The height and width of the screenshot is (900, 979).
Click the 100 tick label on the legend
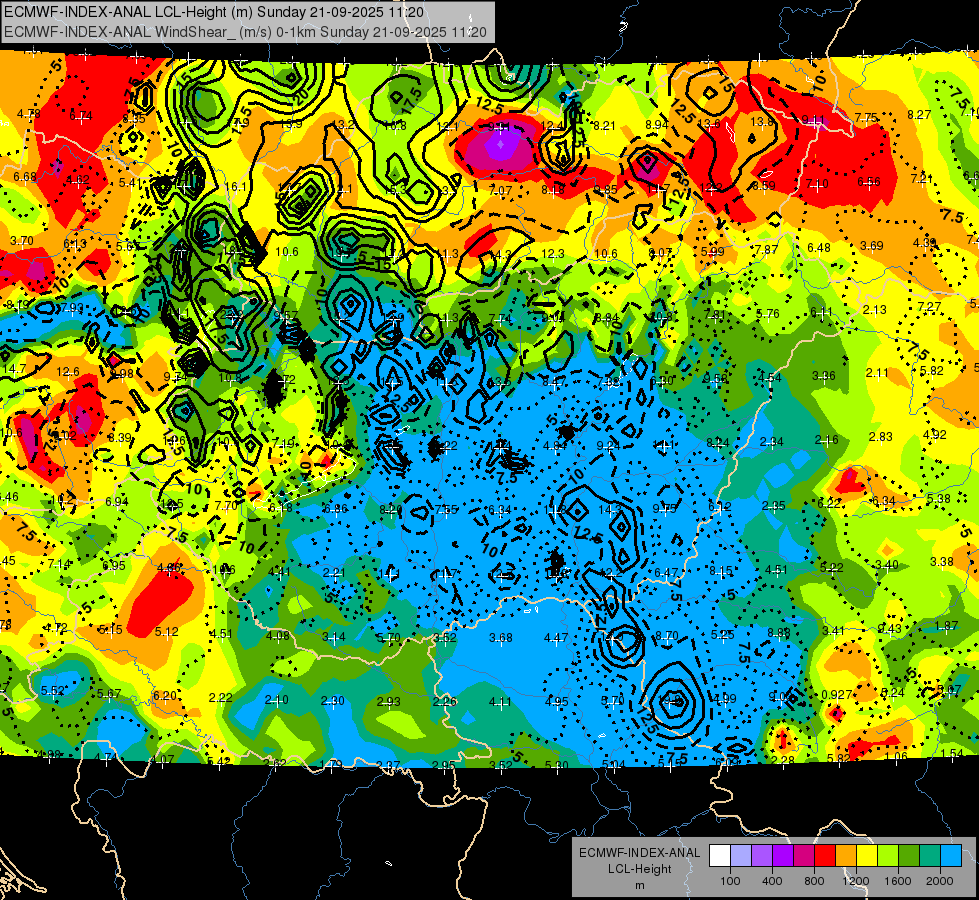[730, 880]
